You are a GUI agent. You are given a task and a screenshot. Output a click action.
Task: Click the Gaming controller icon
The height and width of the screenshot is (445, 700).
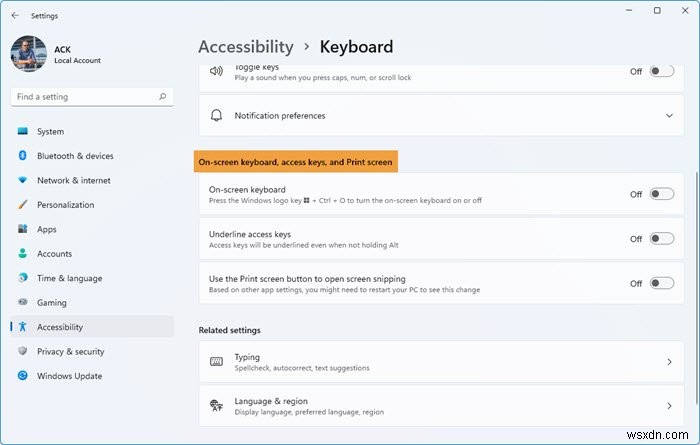(22, 302)
